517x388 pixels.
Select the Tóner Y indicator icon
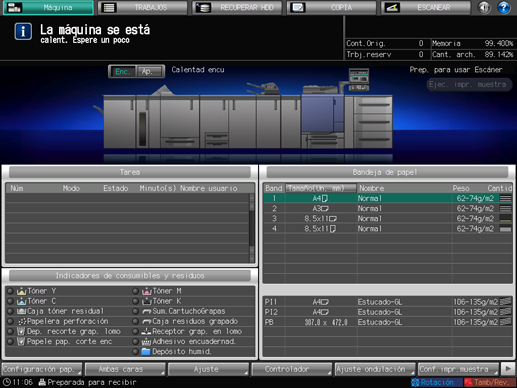tap(22, 291)
